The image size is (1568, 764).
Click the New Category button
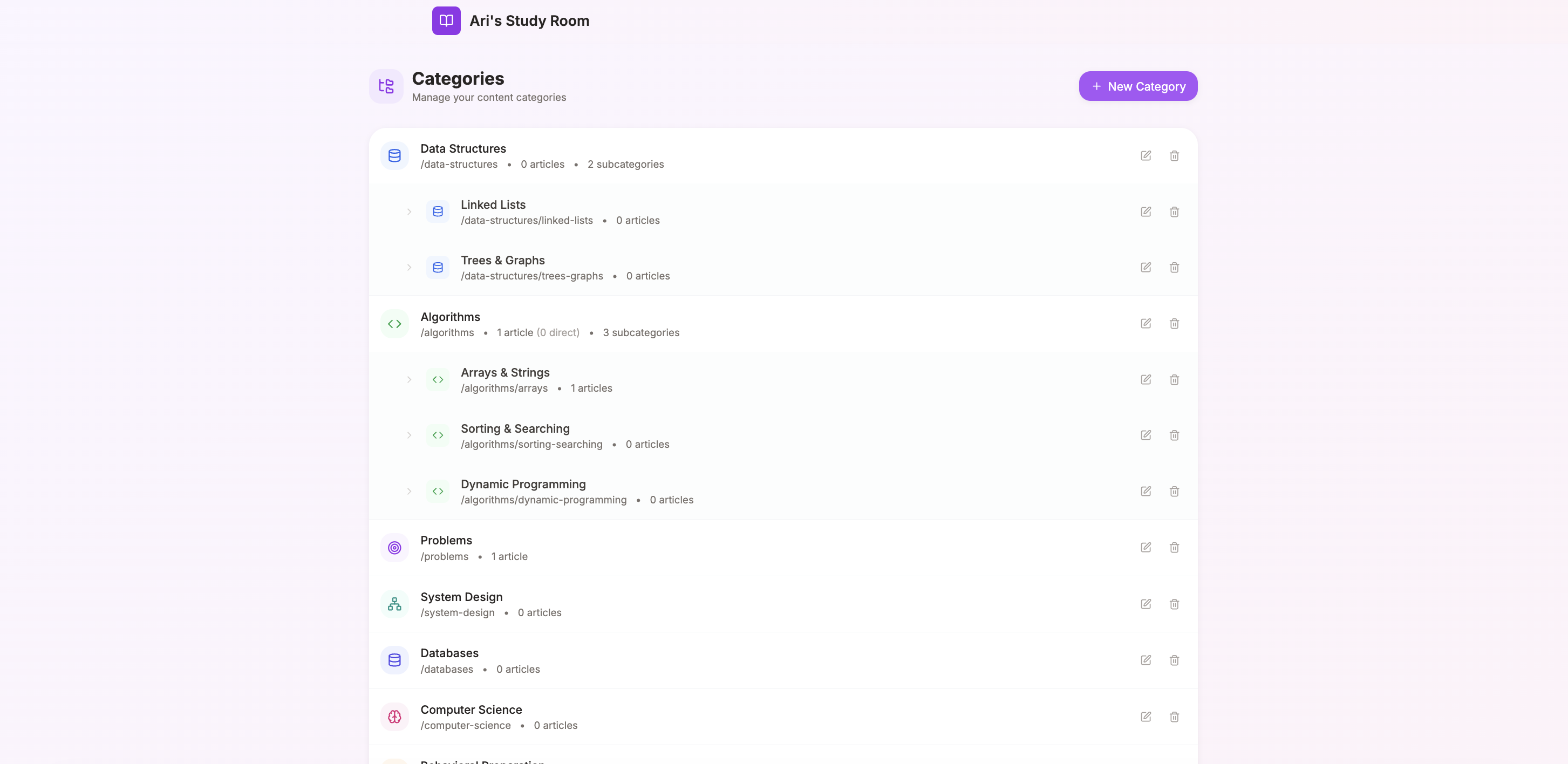(1137, 86)
